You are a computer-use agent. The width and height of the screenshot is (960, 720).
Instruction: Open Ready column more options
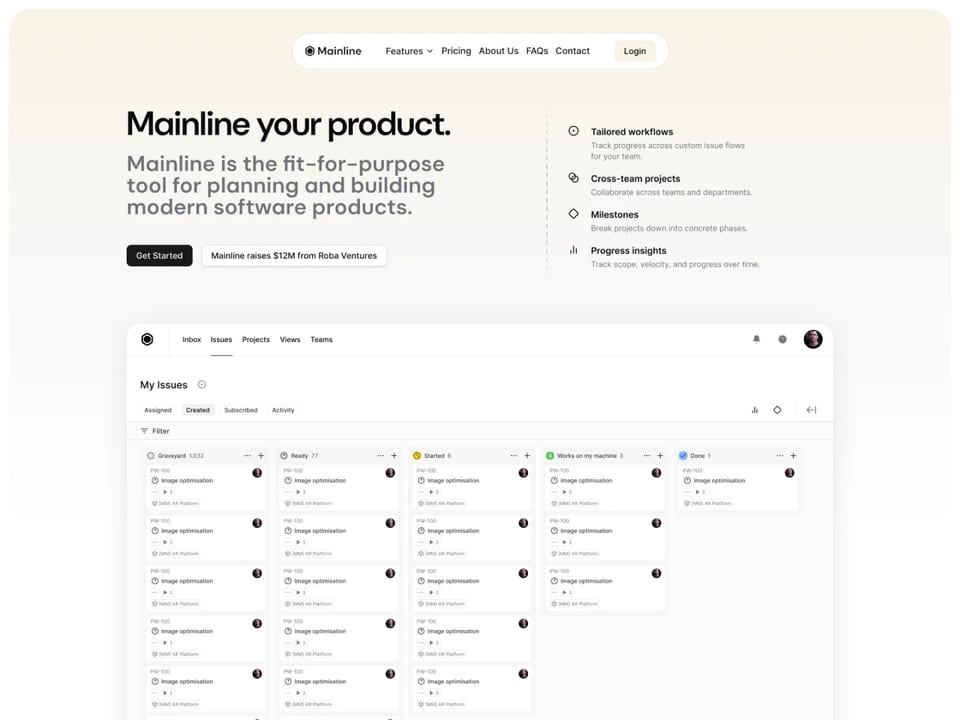coord(380,456)
